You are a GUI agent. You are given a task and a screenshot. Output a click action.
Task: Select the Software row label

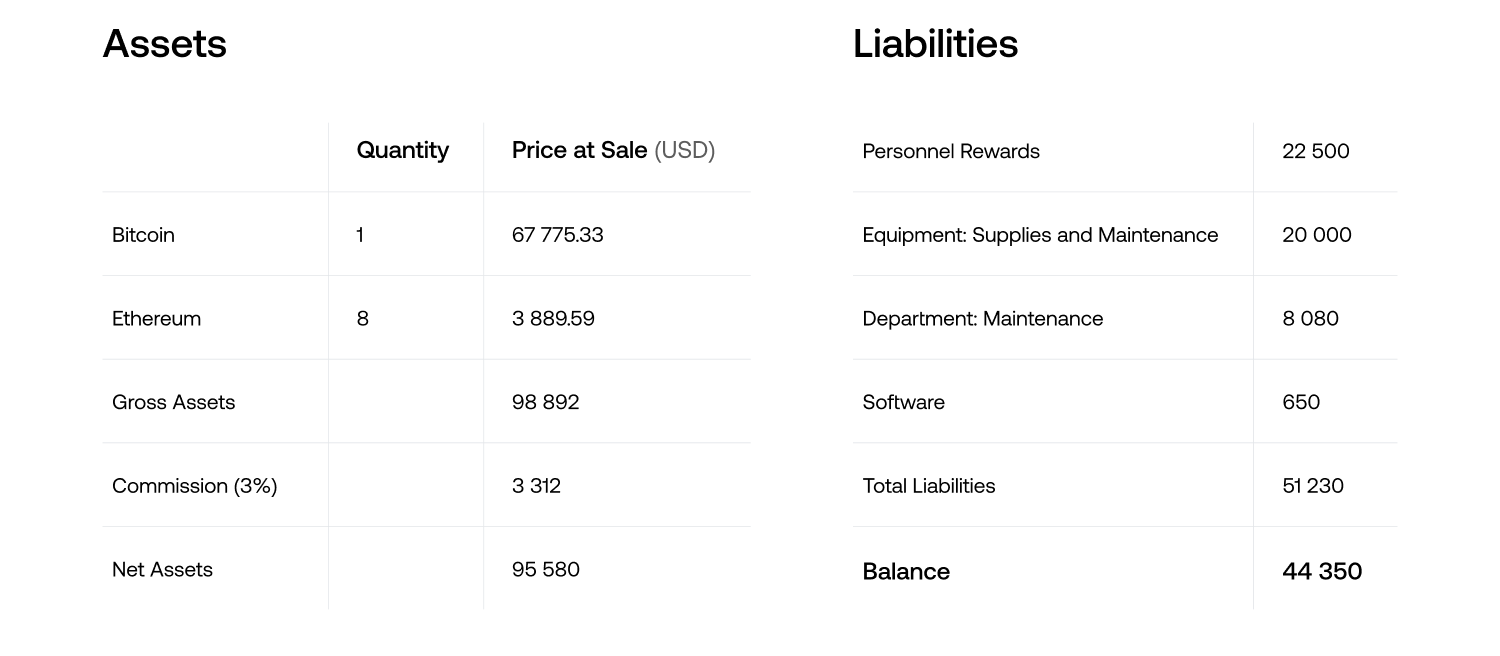pos(903,402)
